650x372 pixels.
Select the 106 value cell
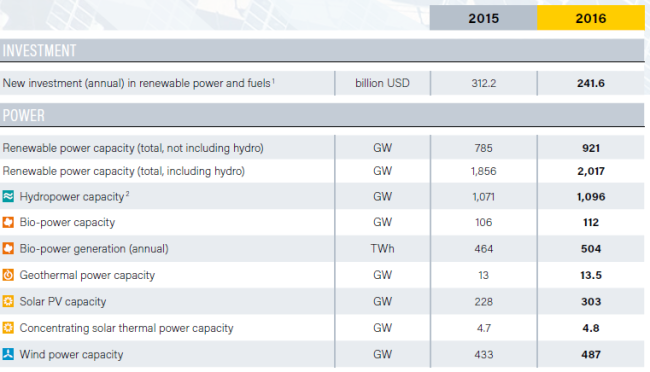(x=483, y=222)
